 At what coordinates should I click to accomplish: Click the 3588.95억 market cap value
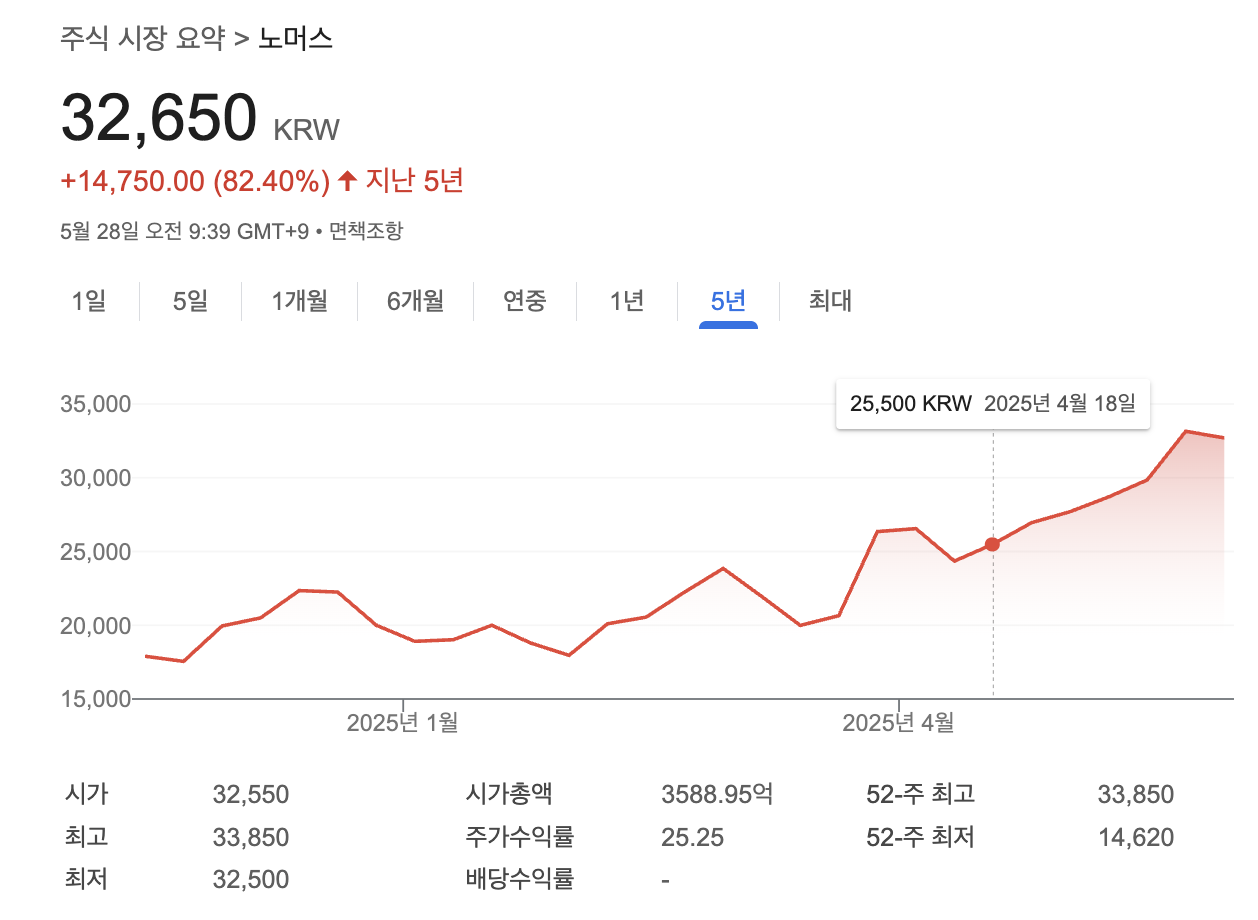pos(717,795)
